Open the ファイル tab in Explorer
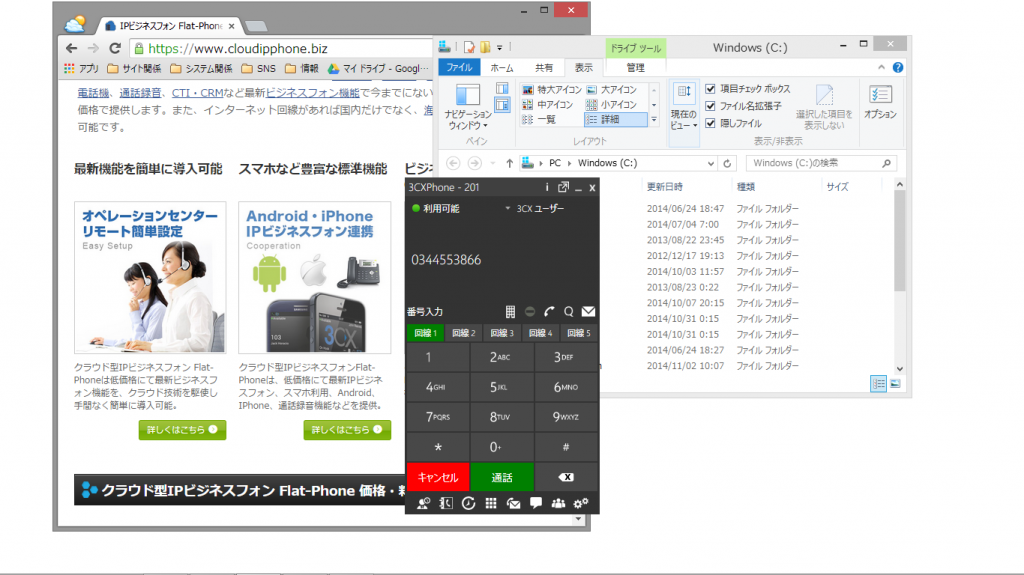This screenshot has width=1024, height=575. click(459, 67)
